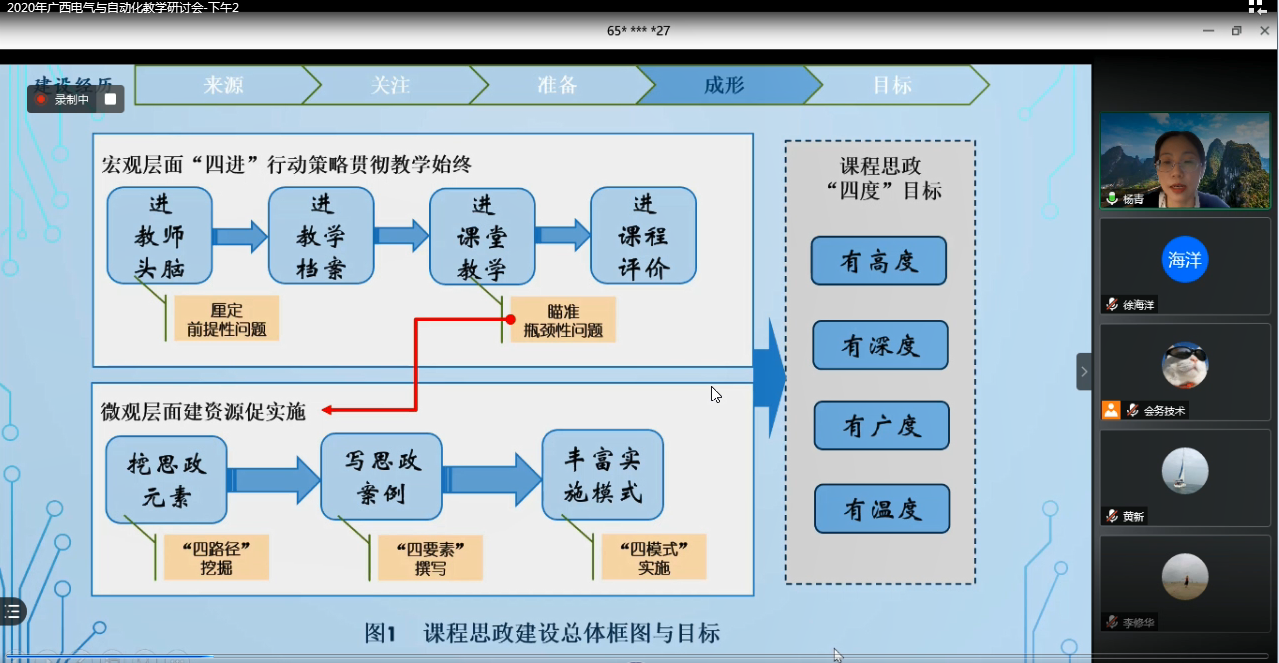Click the muted mic icon for 徐海洋
The image size is (1279, 663).
click(1111, 305)
